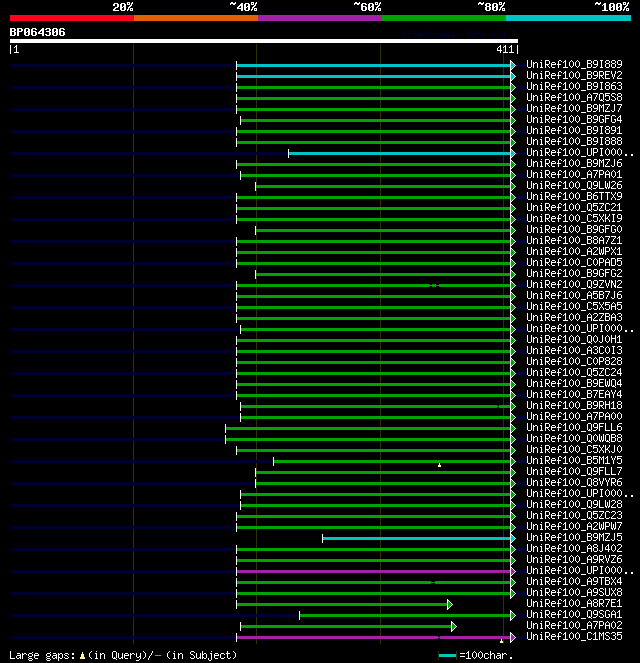Click the green ~80% identity legend segment
The image size is (640, 663).
[x=444, y=18]
